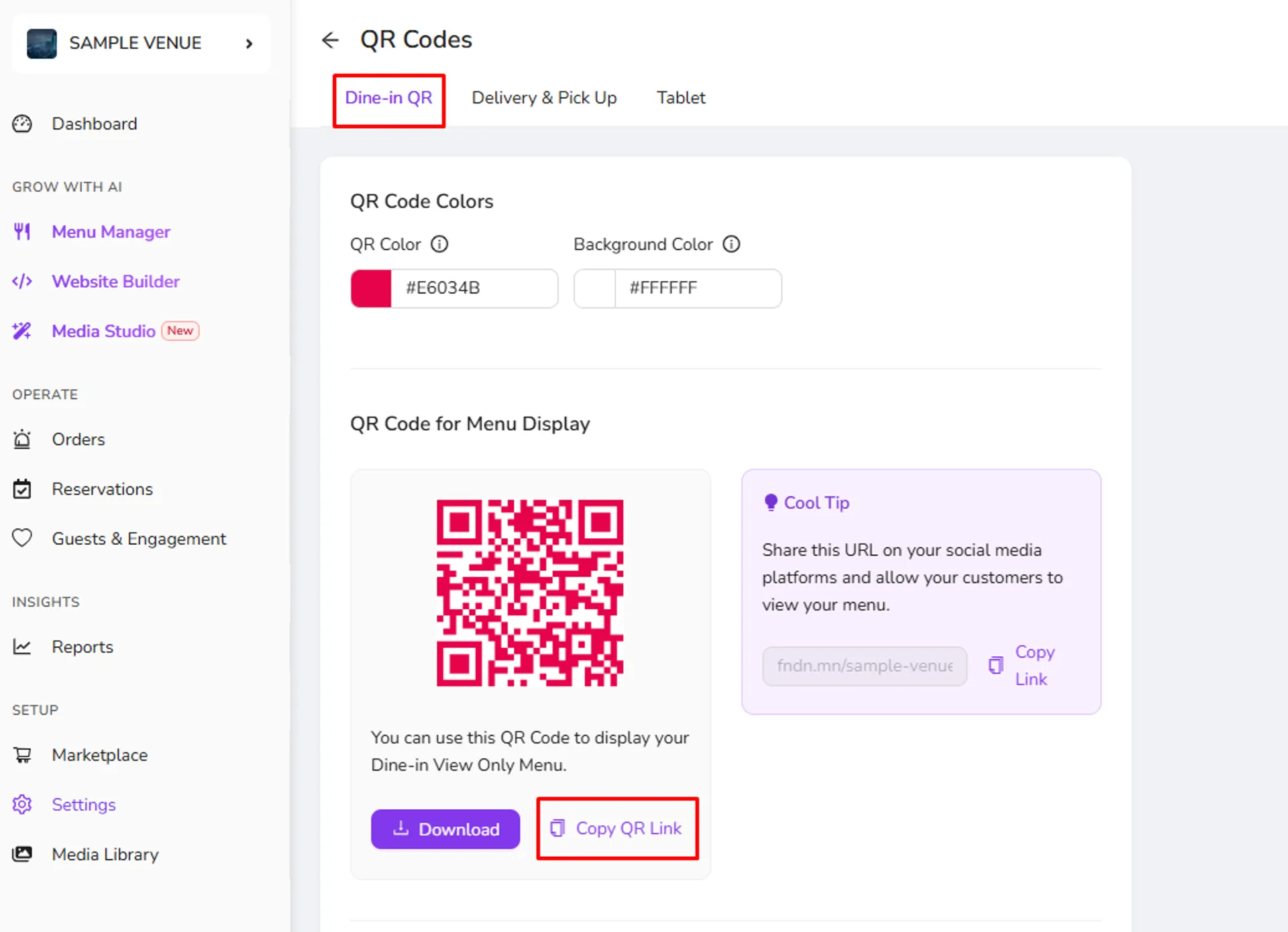The image size is (1288, 932).
Task: Expand the Sample Venue selector chevron
Action: (249, 44)
